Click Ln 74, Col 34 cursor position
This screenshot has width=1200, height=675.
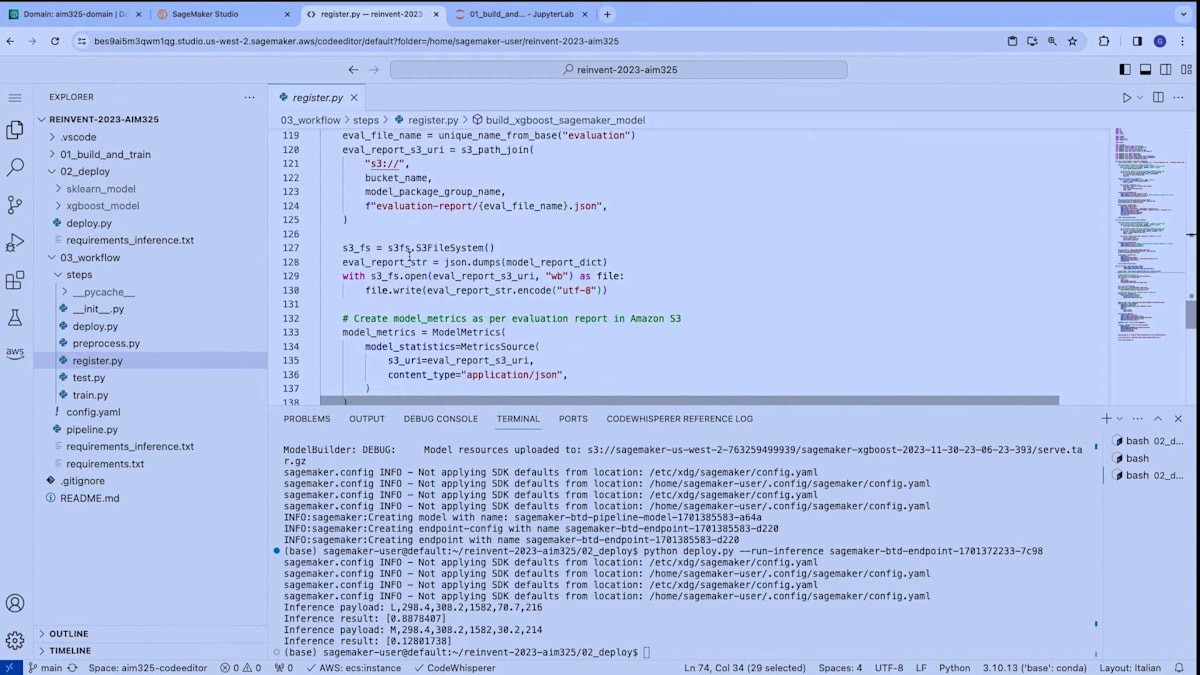coord(745,667)
